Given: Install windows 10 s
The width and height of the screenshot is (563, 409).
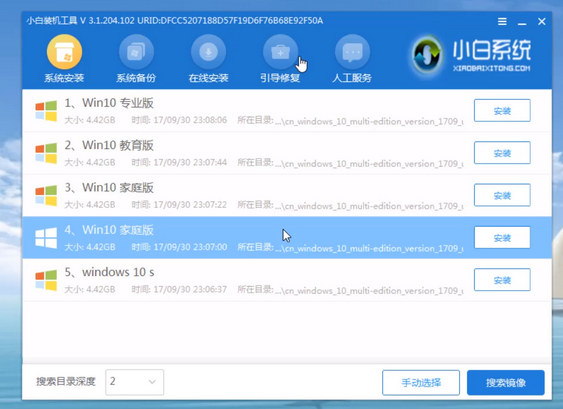Looking at the screenshot, I should tap(502, 280).
